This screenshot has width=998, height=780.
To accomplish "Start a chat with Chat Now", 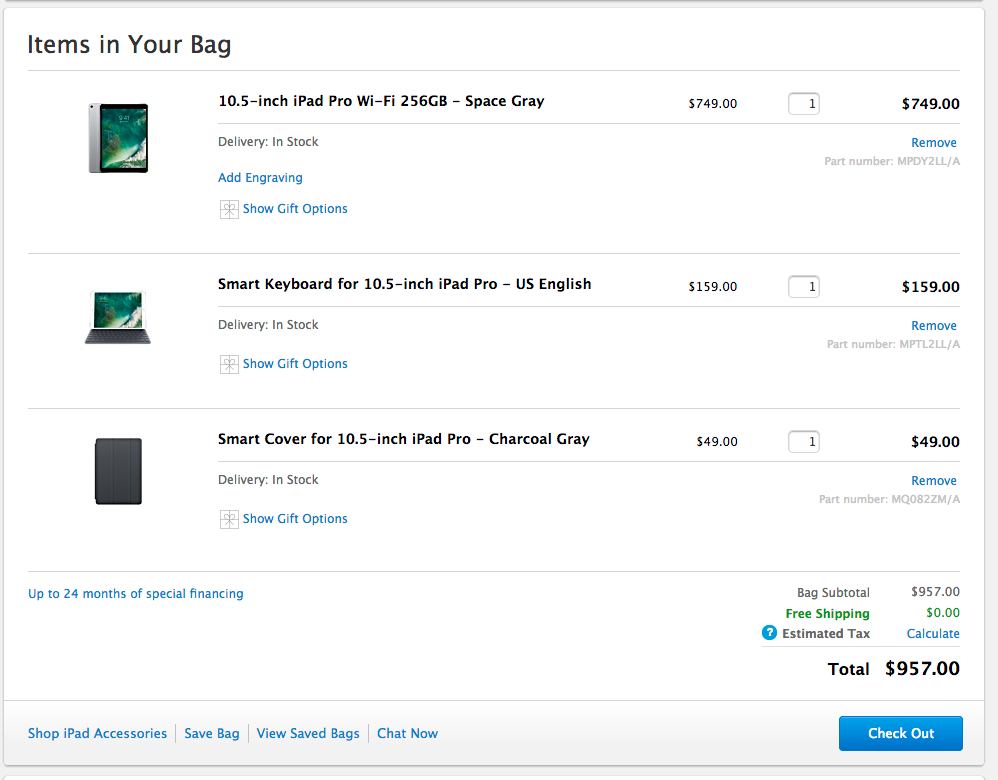I will coord(407,734).
